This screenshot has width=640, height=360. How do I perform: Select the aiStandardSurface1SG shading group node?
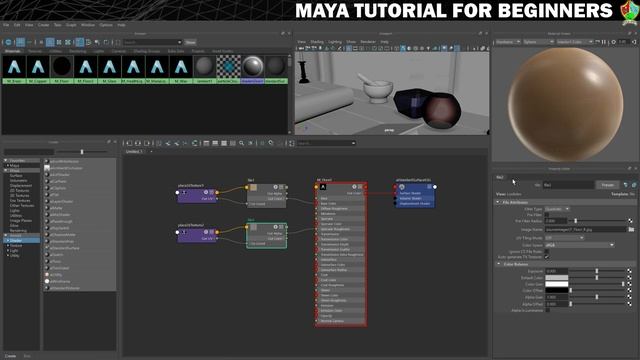(415, 196)
